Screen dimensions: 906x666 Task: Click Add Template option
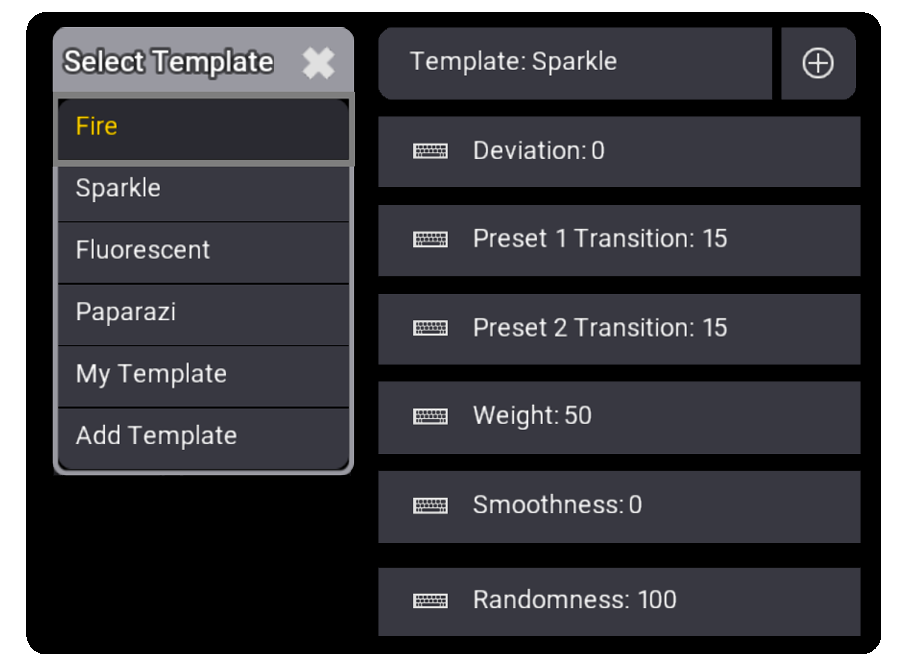pos(203,438)
